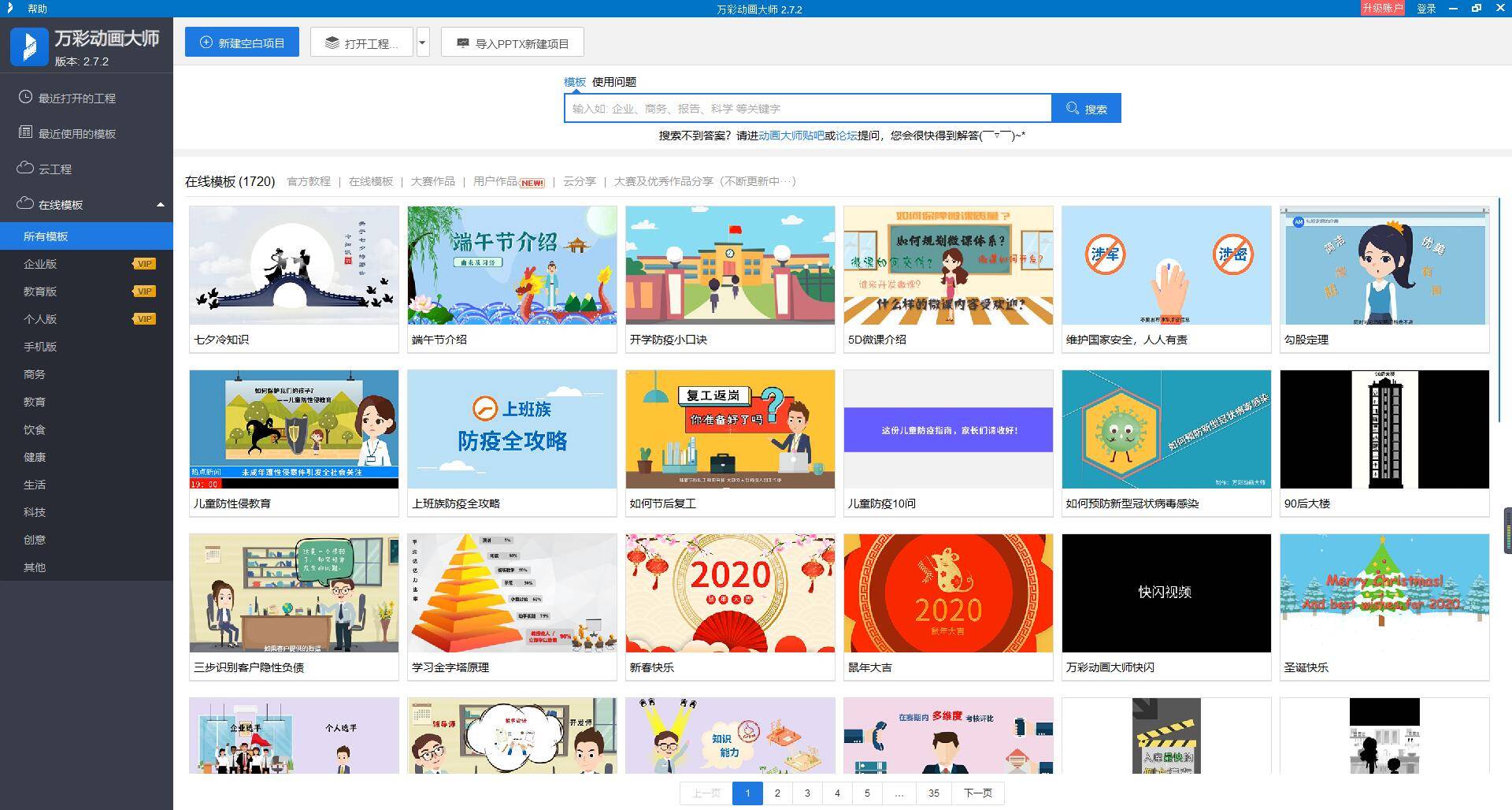Collapse the 在线模板 sidebar section arrow
This screenshot has width=1512, height=810.
click(161, 205)
